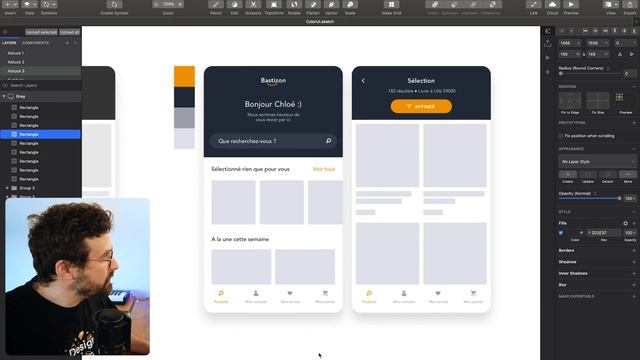Zoom out with the minus button
This screenshot has height=360, width=640.
tap(156, 4)
